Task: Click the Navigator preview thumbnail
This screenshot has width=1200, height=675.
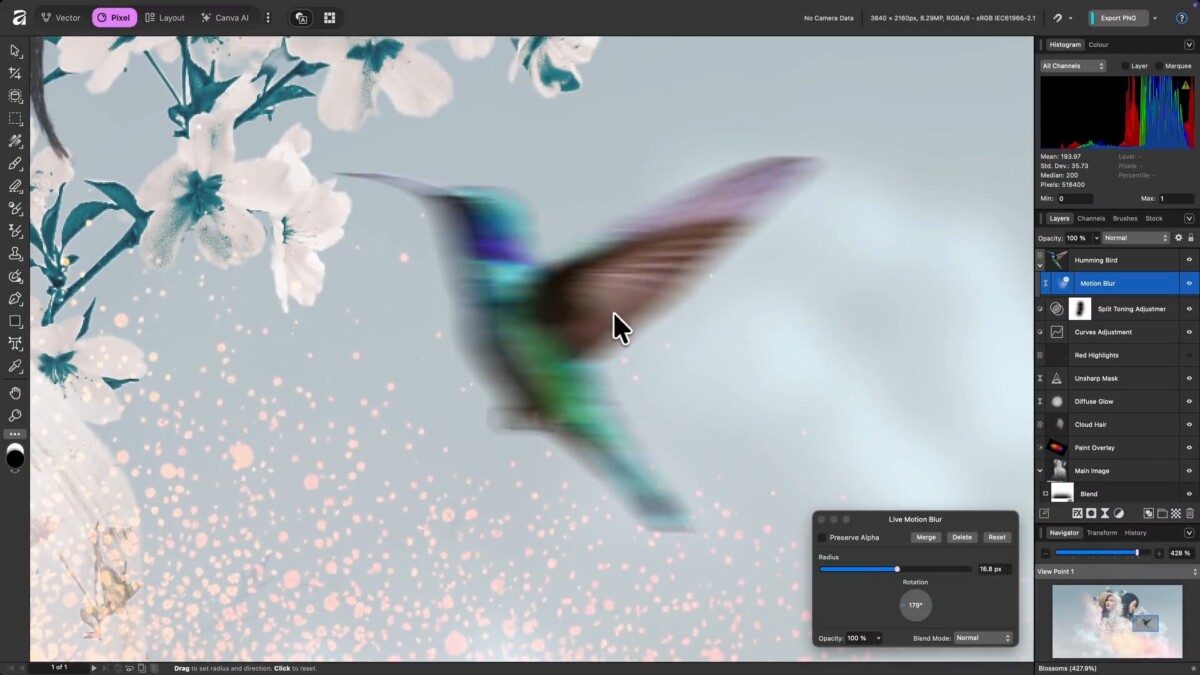Action: point(1116,622)
